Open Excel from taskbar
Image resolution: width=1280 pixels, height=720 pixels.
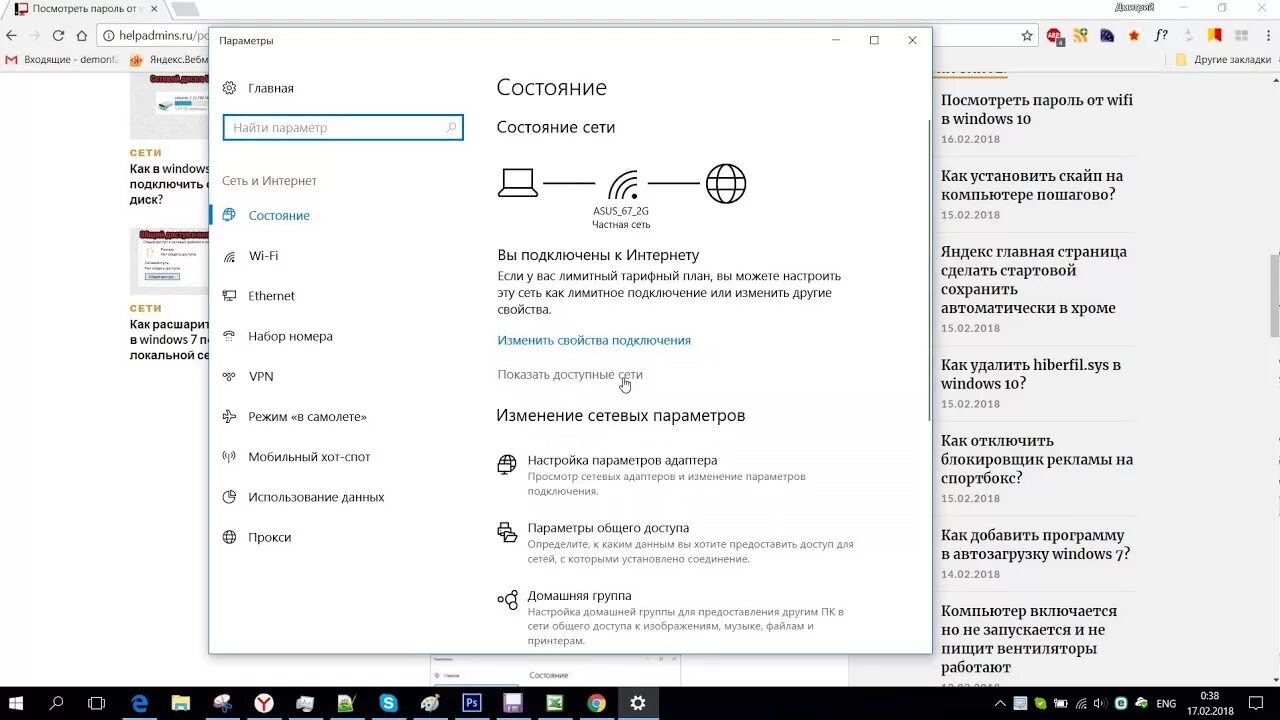554,703
